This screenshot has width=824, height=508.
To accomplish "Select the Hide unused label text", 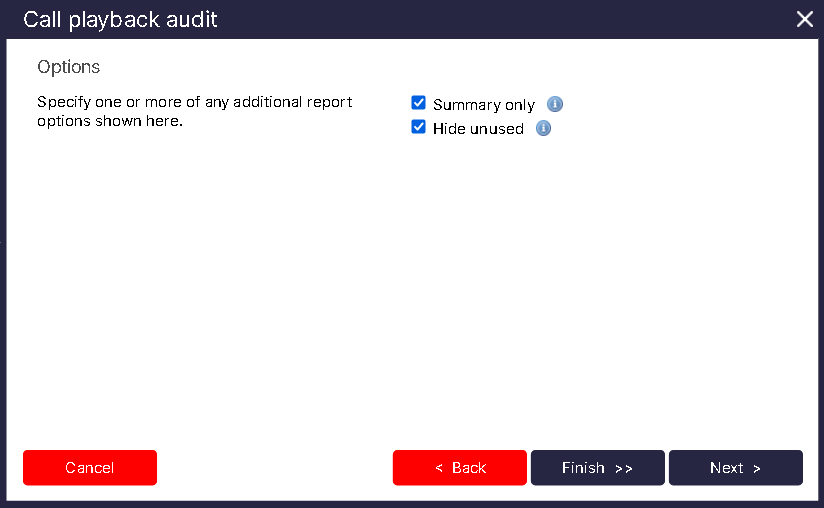I will [478, 129].
